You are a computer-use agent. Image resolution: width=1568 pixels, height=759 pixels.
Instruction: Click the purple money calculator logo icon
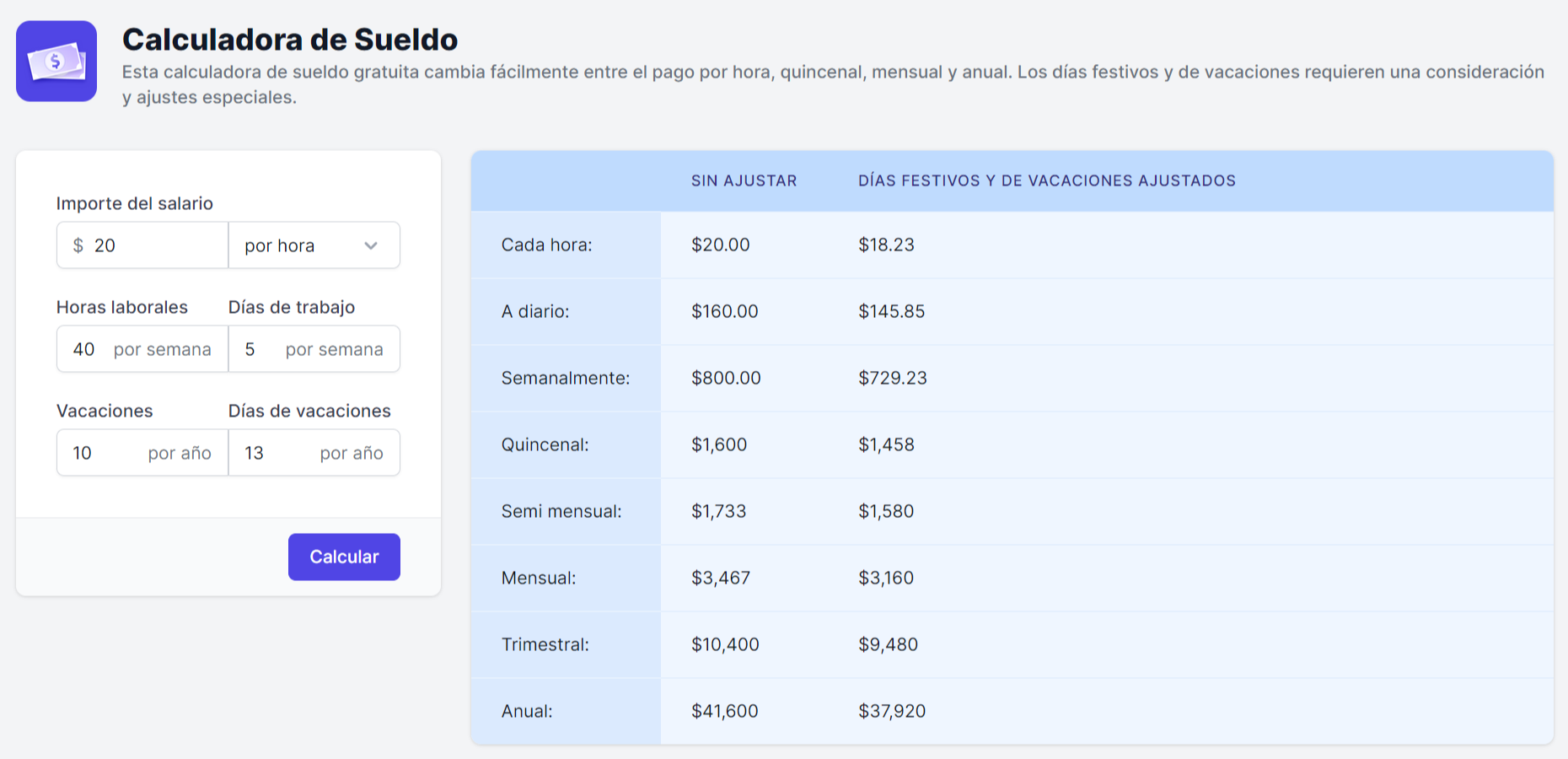pyautogui.click(x=56, y=62)
